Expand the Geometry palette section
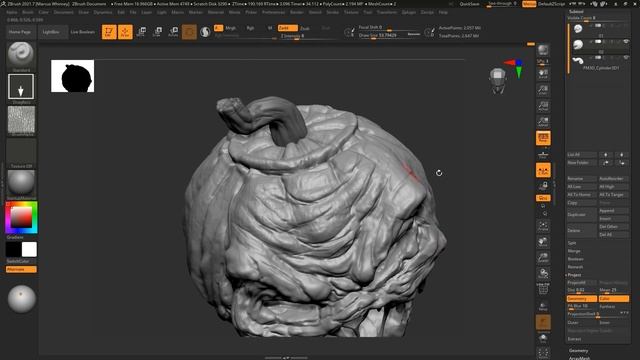The width and height of the screenshot is (640, 360). click(578, 351)
